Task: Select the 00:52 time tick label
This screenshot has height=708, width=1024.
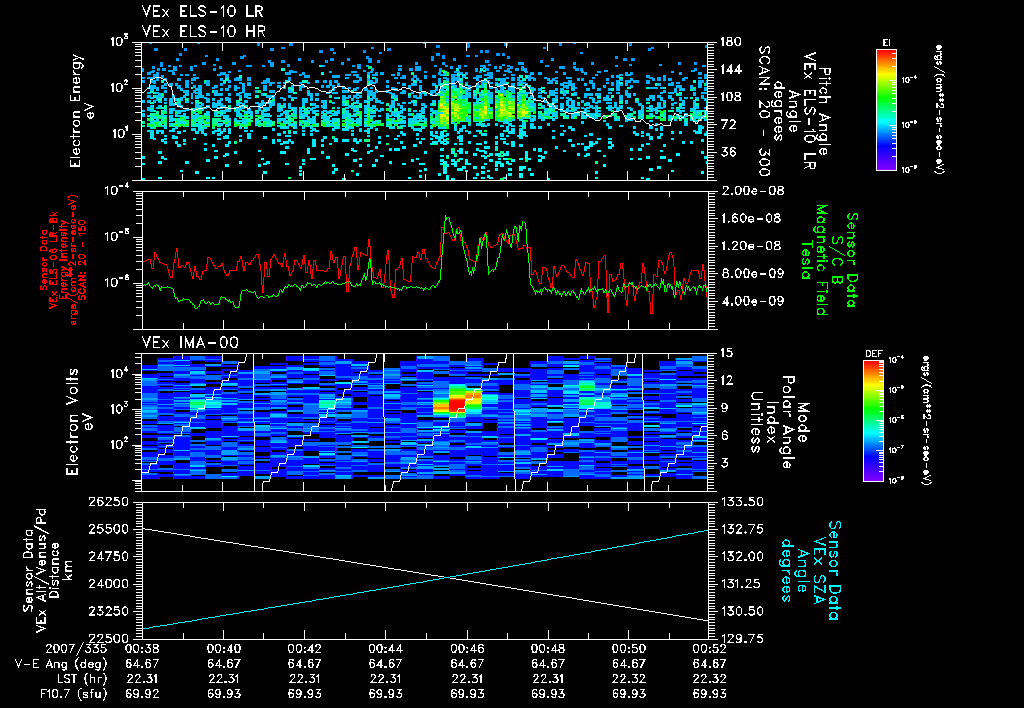Action: [709, 649]
